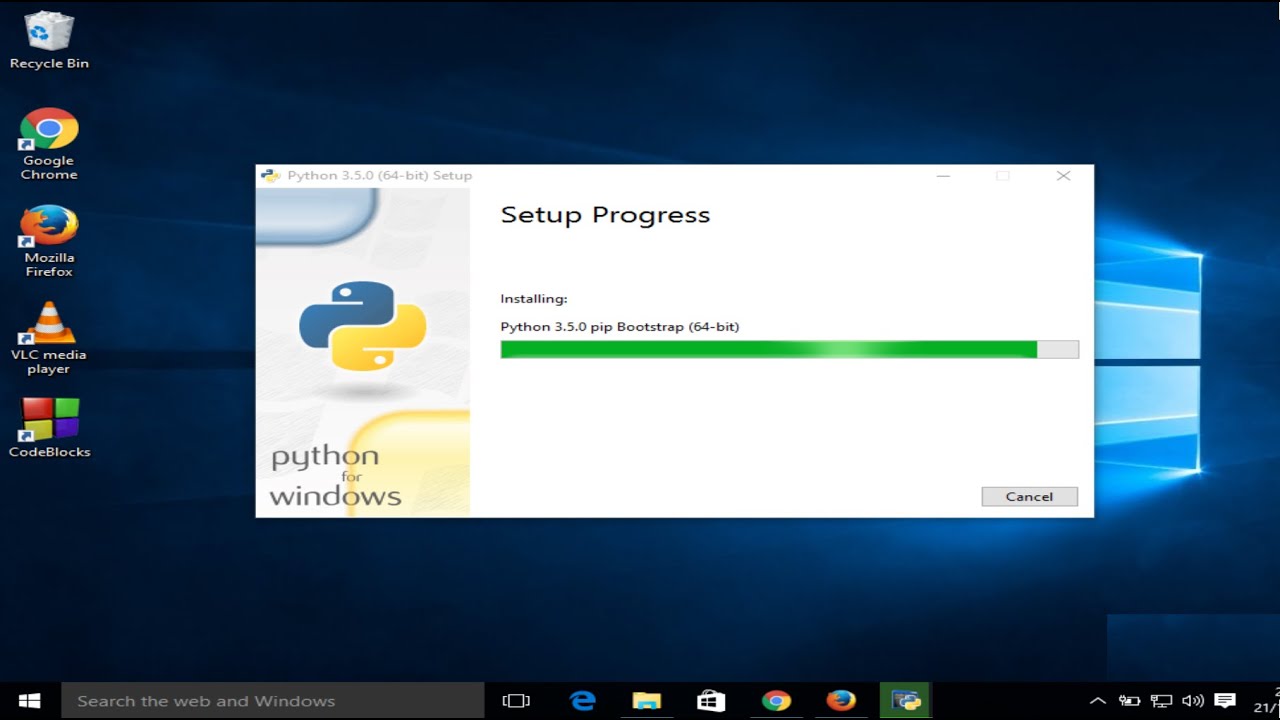Click the Python setup icon on the taskbar
The width and height of the screenshot is (1280, 720).
click(x=905, y=700)
